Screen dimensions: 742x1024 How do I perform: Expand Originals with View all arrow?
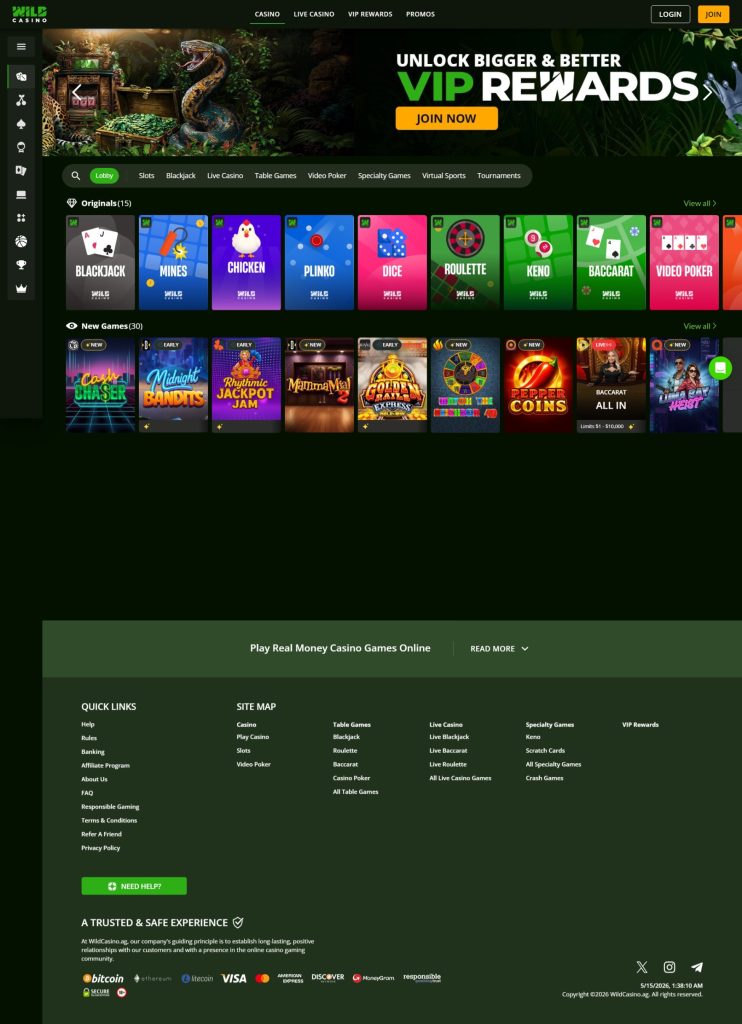pyautogui.click(x=700, y=203)
